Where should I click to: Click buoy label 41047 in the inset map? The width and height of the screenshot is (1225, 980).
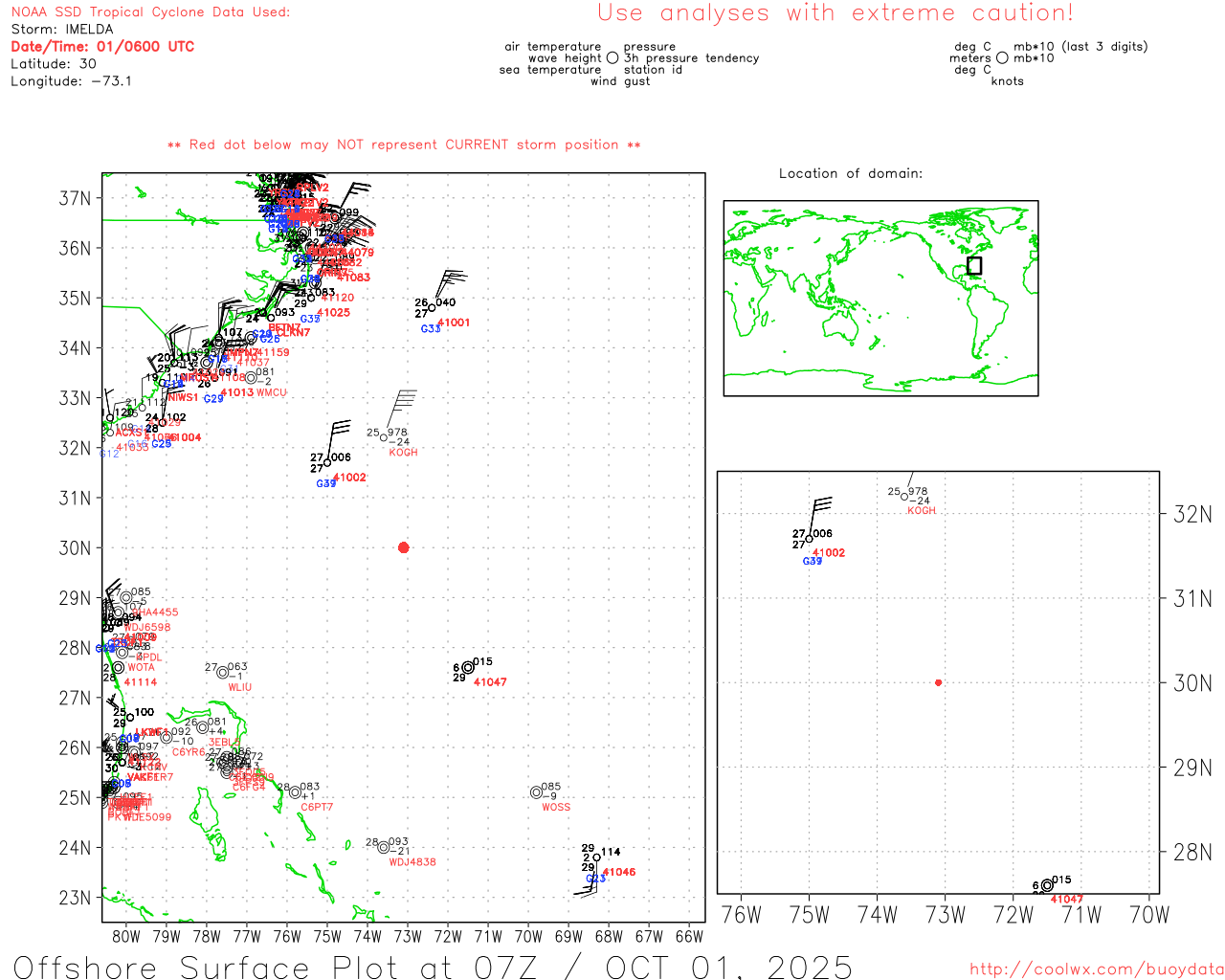coord(1067,900)
